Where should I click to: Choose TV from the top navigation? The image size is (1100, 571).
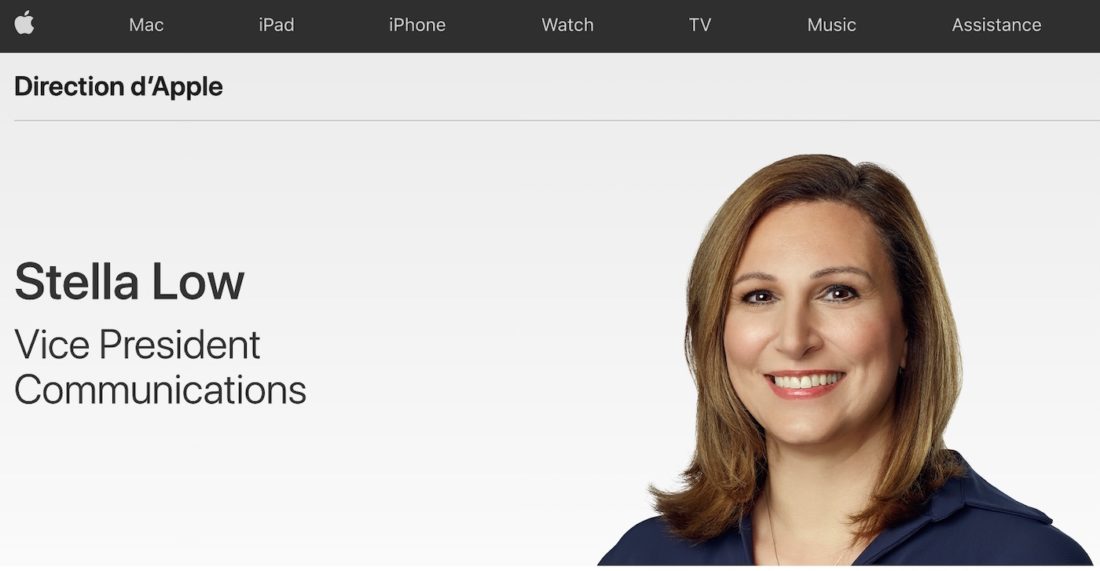[x=700, y=25]
